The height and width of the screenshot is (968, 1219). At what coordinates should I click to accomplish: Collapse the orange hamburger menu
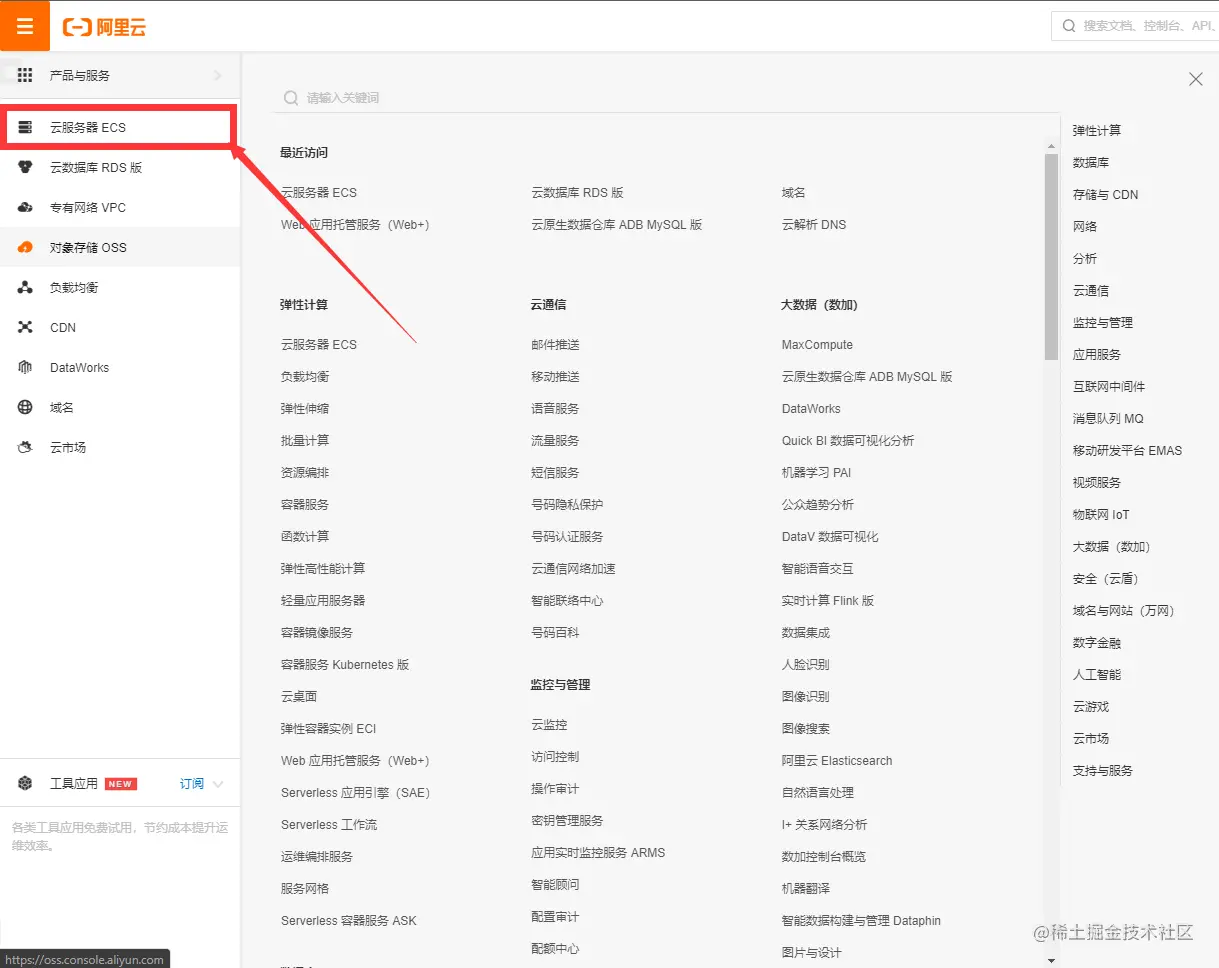pyautogui.click(x=25, y=26)
